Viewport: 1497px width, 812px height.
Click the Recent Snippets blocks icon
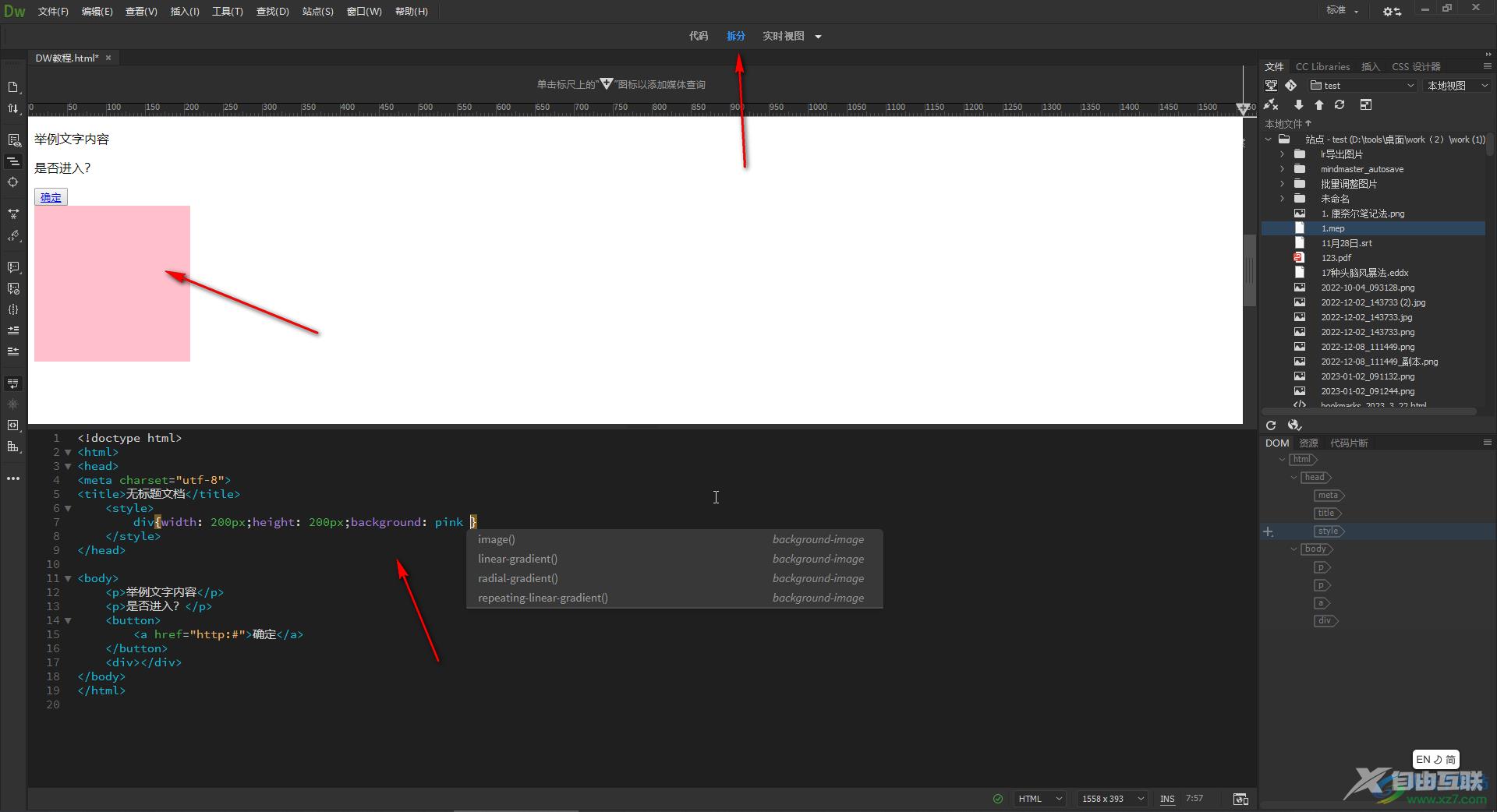[x=13, y=447]
